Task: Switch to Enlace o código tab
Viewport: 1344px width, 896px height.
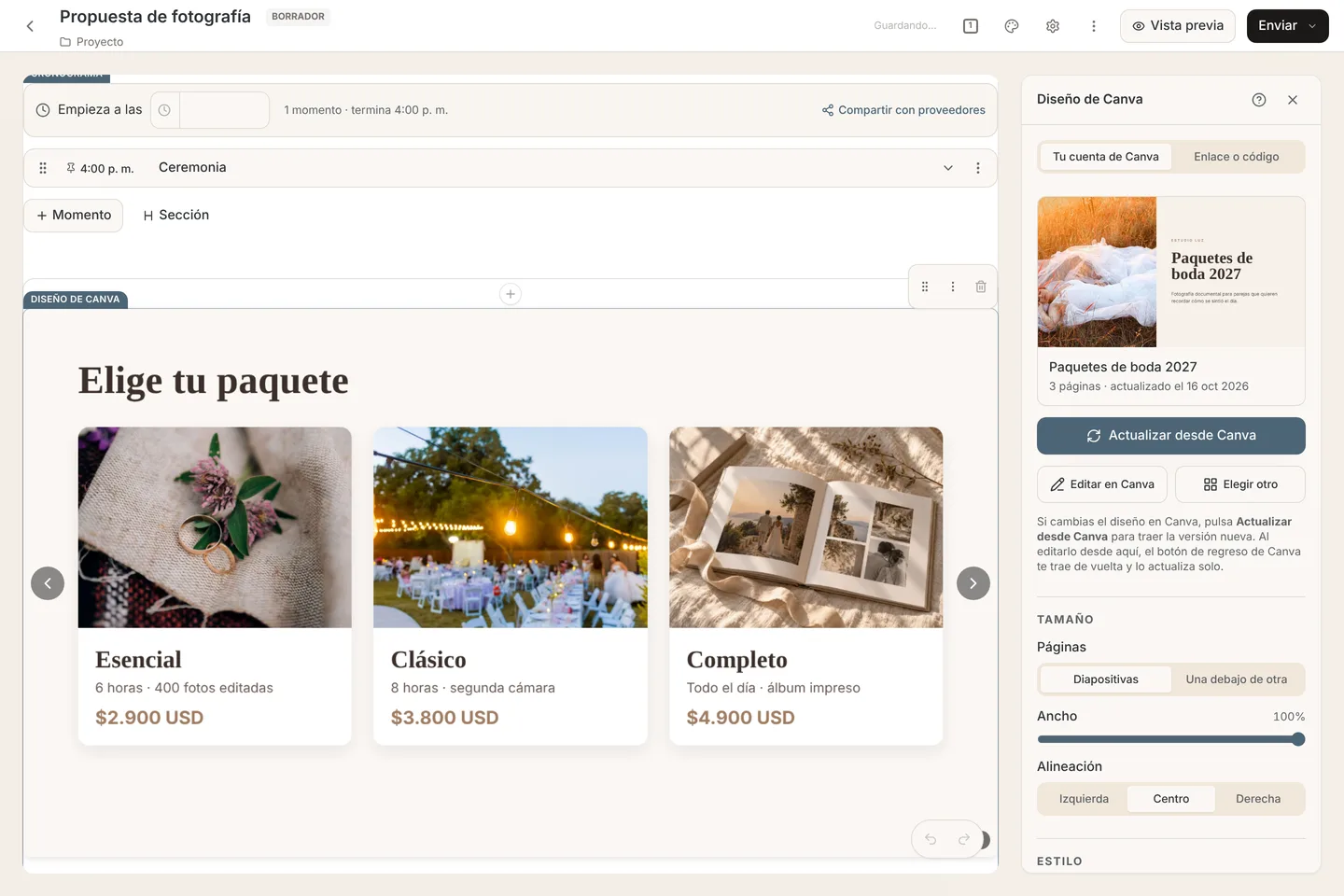Action: coord(1237,157)
